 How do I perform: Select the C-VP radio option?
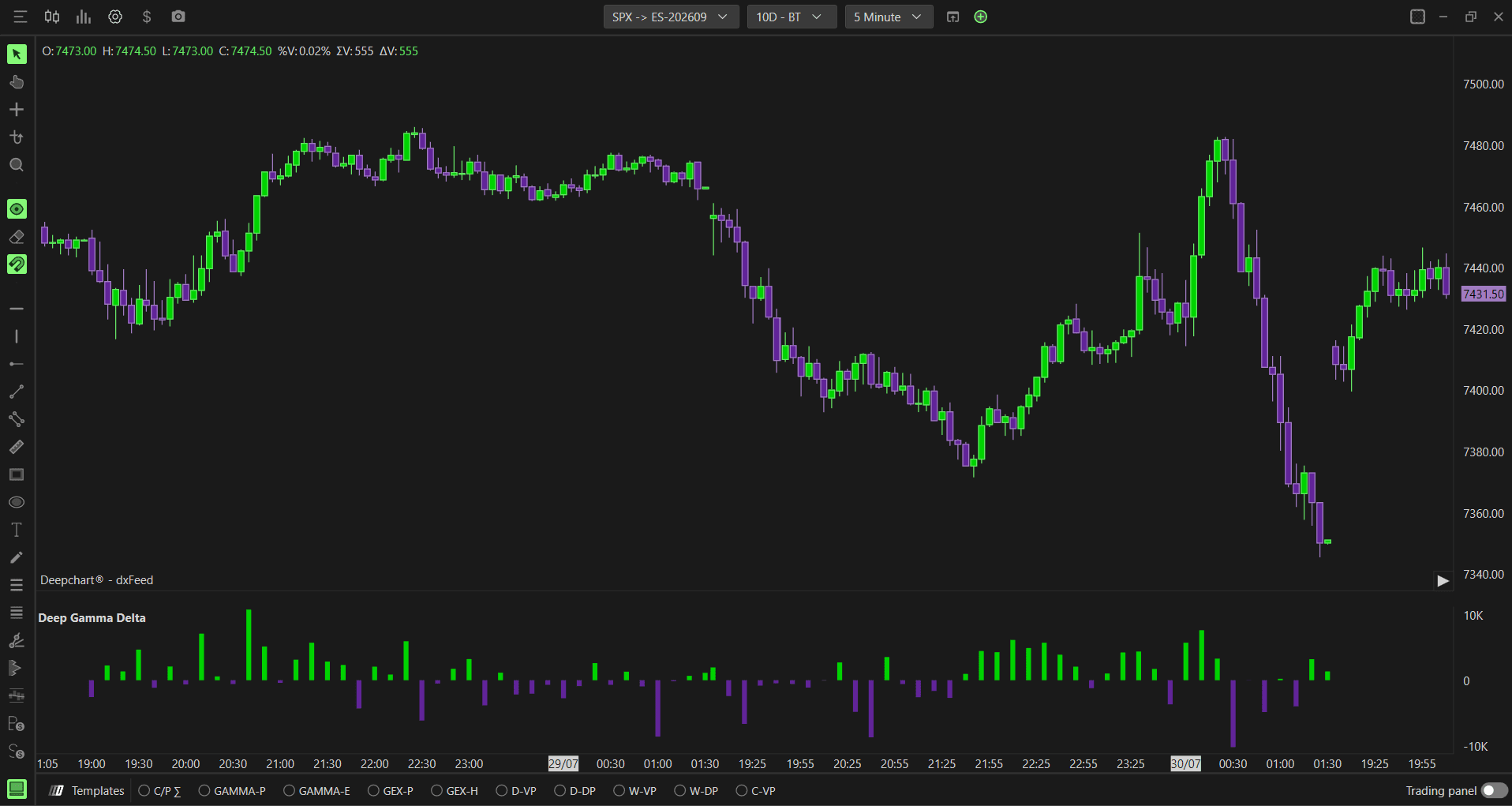[x=756, y=791]
